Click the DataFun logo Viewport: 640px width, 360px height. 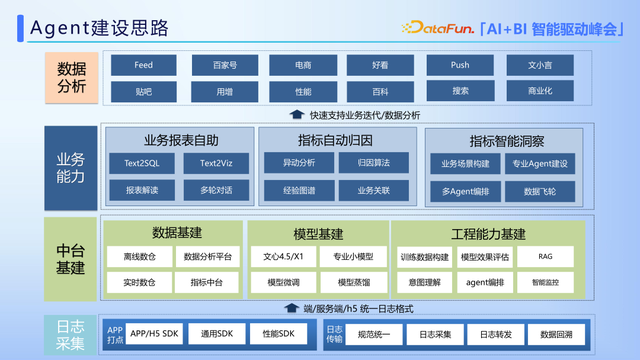coord(438,28)
